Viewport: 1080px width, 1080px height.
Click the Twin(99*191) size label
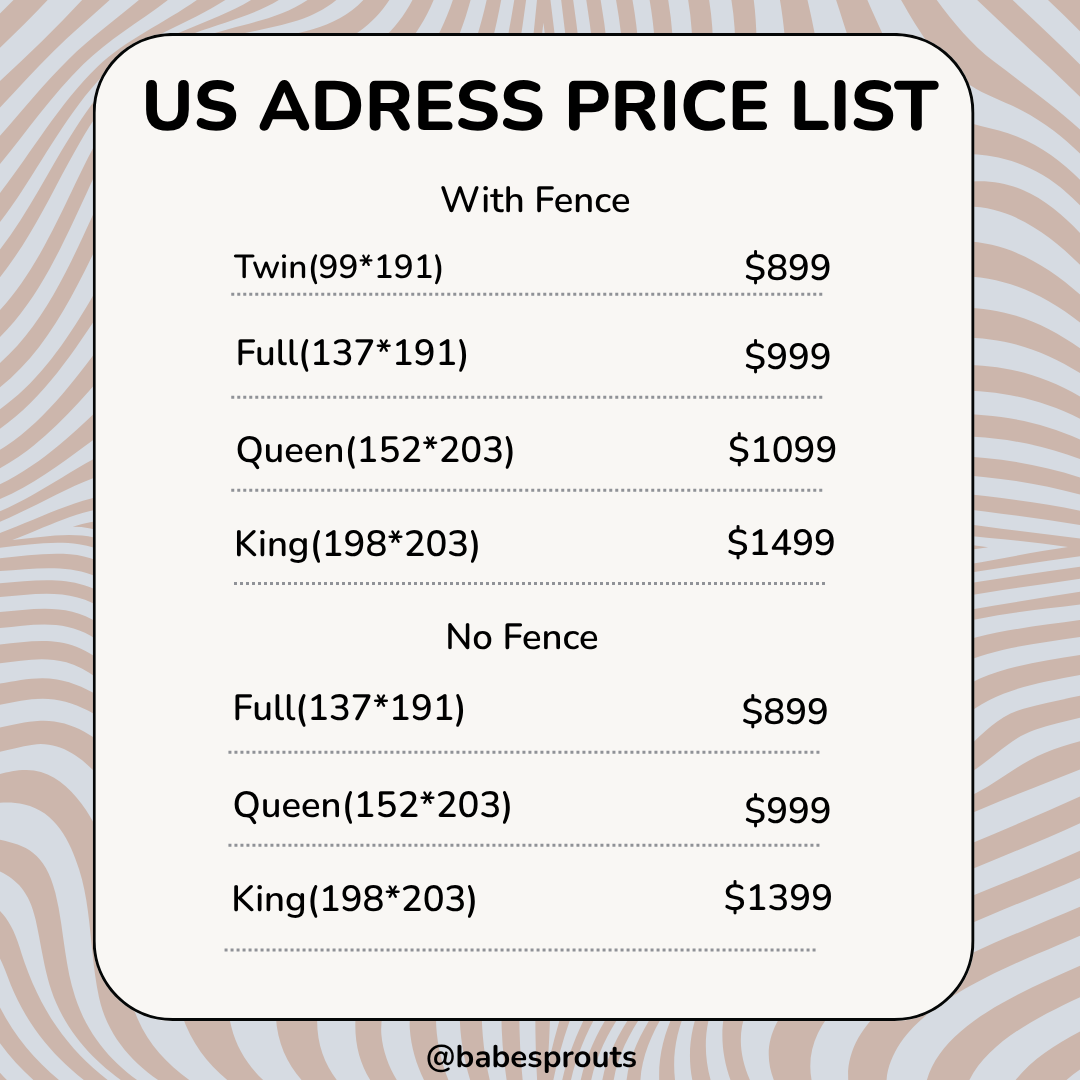coord(338,267)
